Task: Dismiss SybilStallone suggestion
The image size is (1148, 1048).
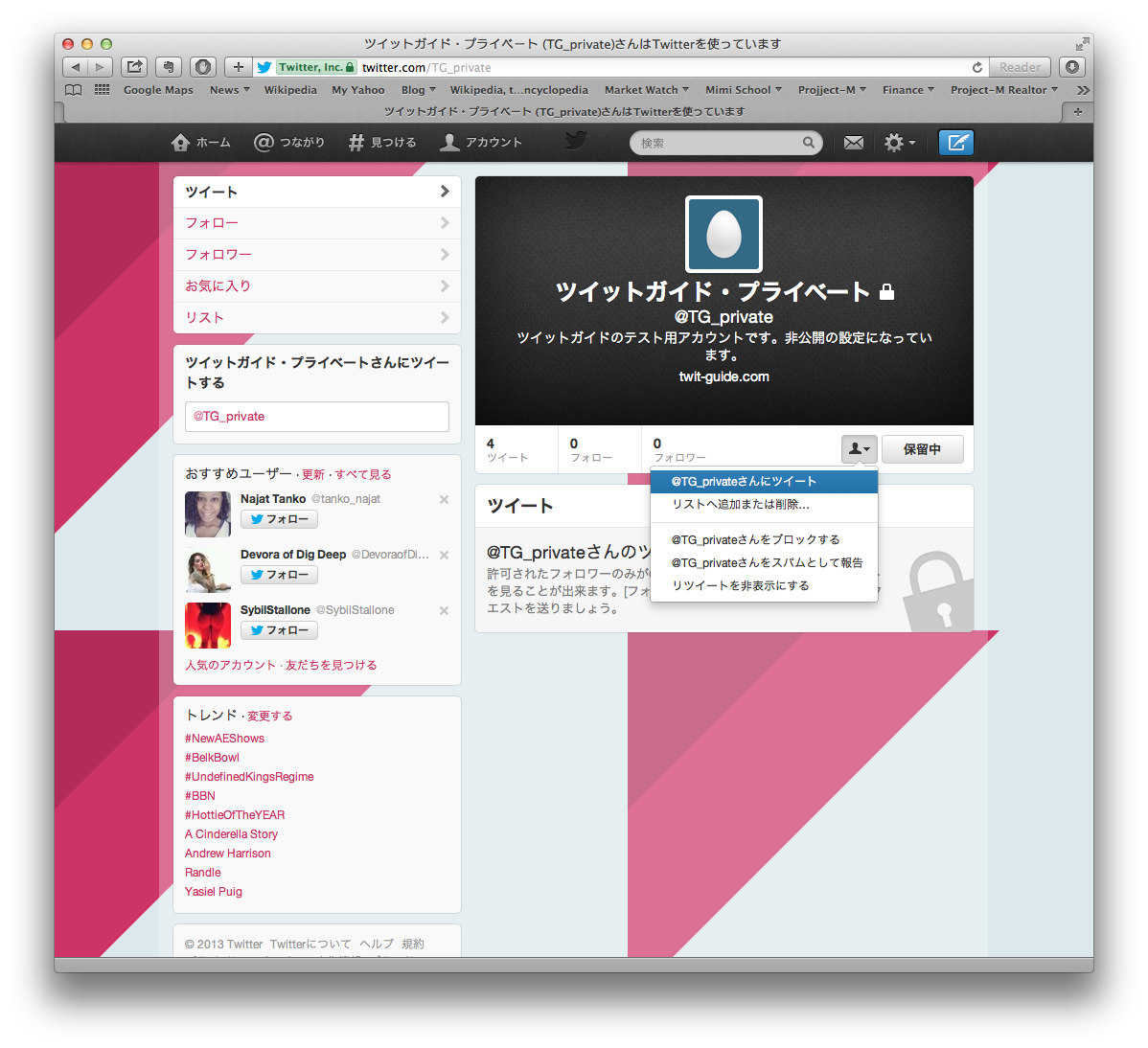Action: click(444, 611)
